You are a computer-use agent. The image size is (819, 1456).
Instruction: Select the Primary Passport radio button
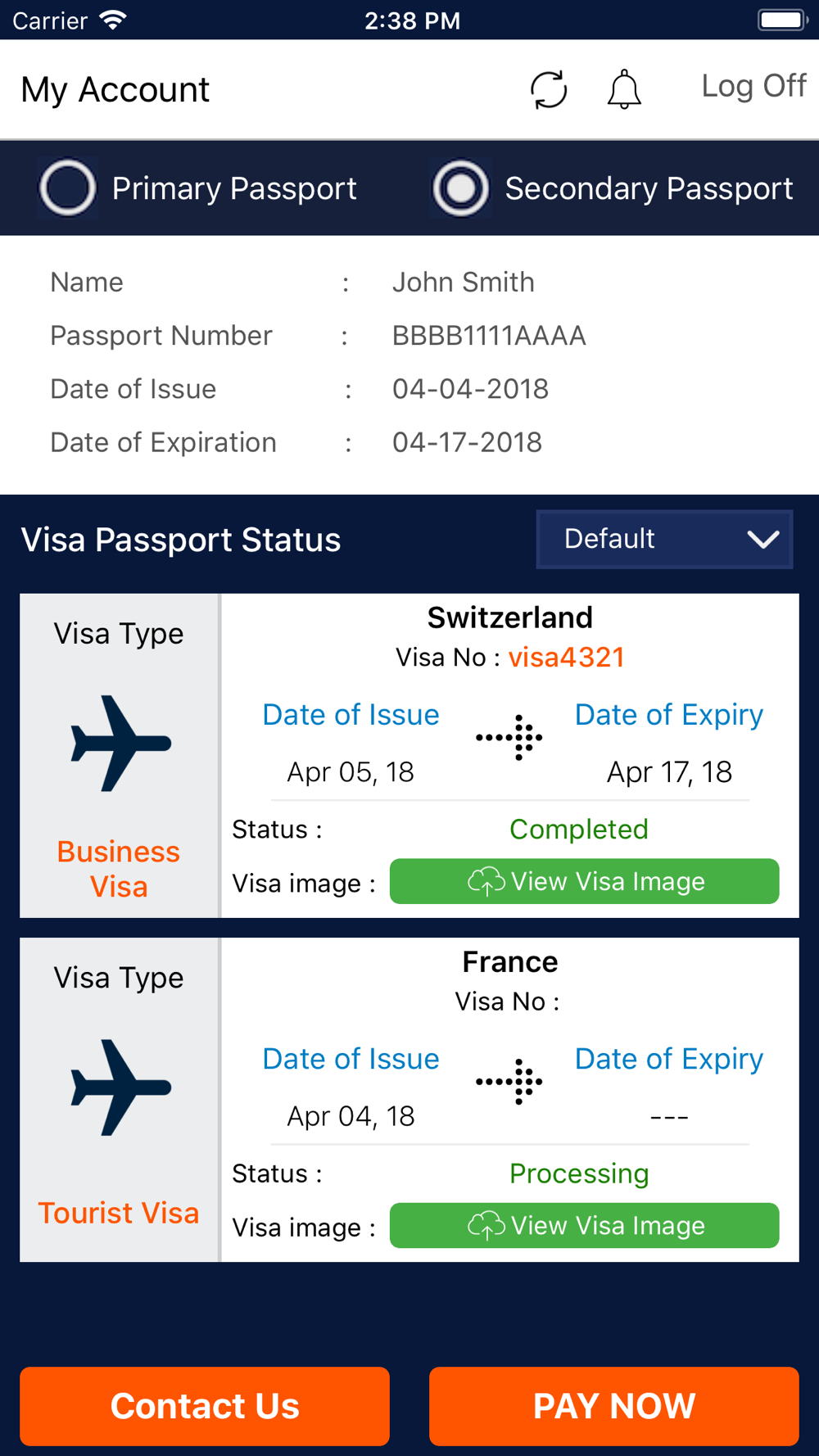(x=68, y=188)
